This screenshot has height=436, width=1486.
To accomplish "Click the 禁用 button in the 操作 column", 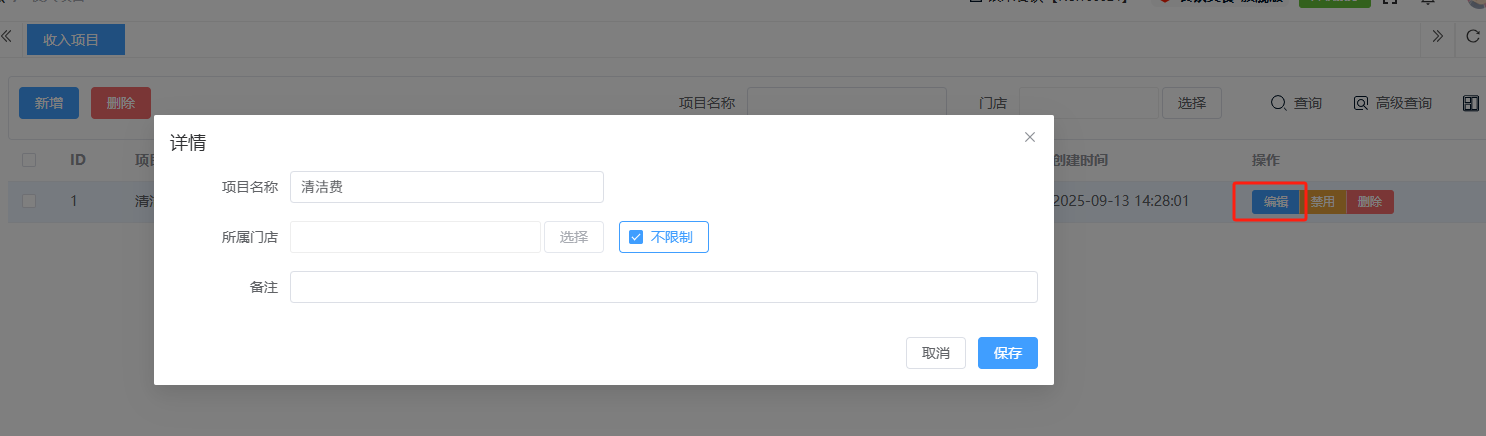I will tap(1323, 202).
